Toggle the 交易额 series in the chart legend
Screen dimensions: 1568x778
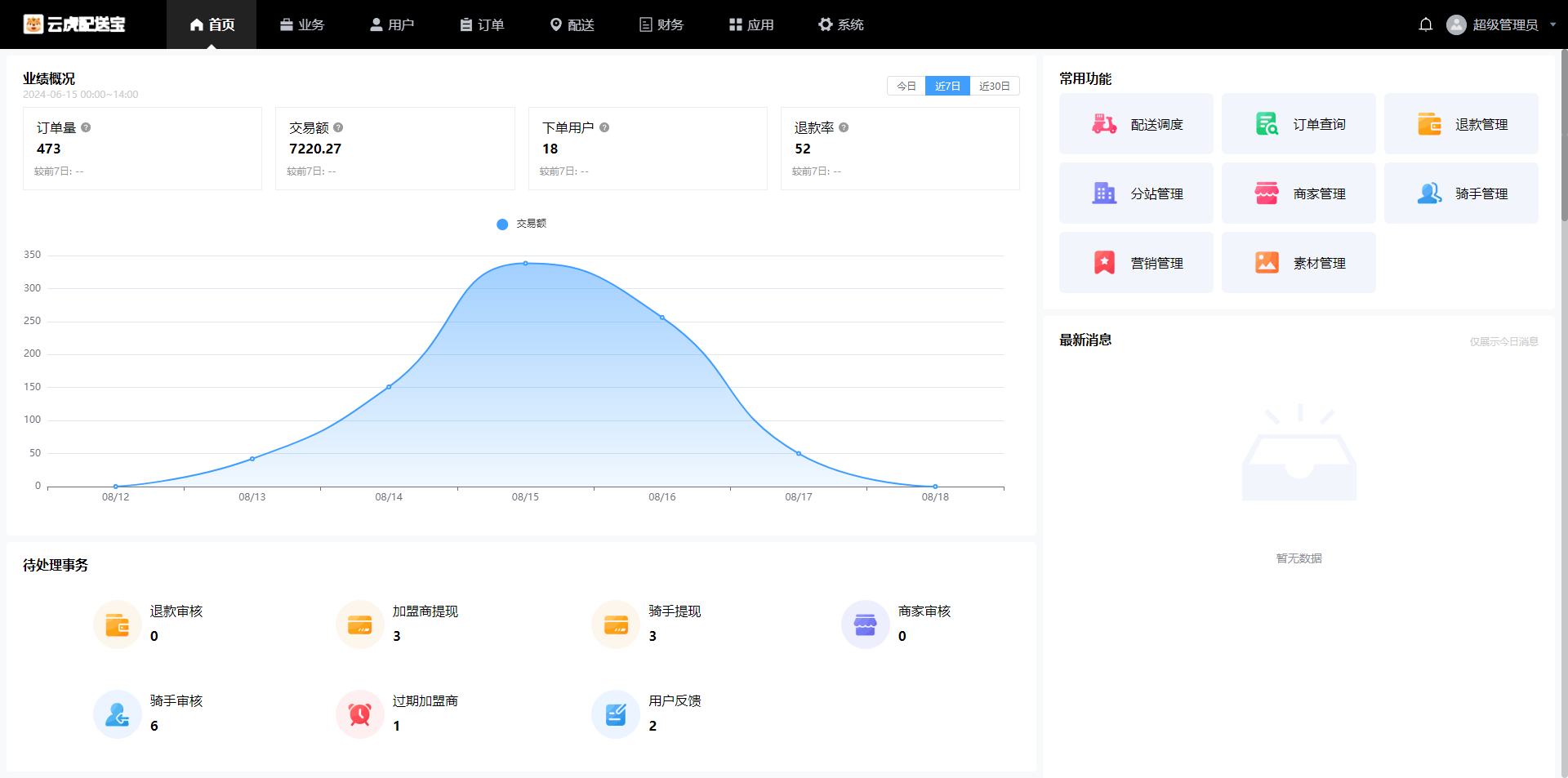tap(521, 224)
